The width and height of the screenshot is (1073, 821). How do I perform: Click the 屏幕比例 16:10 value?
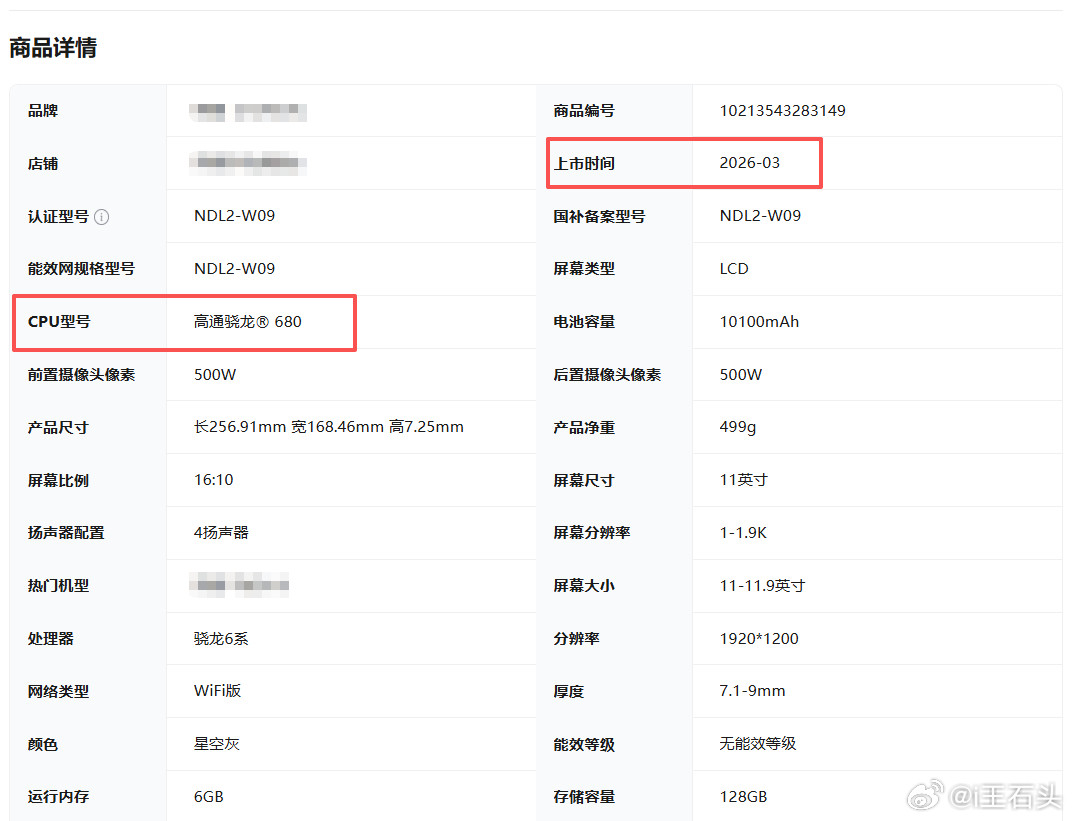coord(213,480)
